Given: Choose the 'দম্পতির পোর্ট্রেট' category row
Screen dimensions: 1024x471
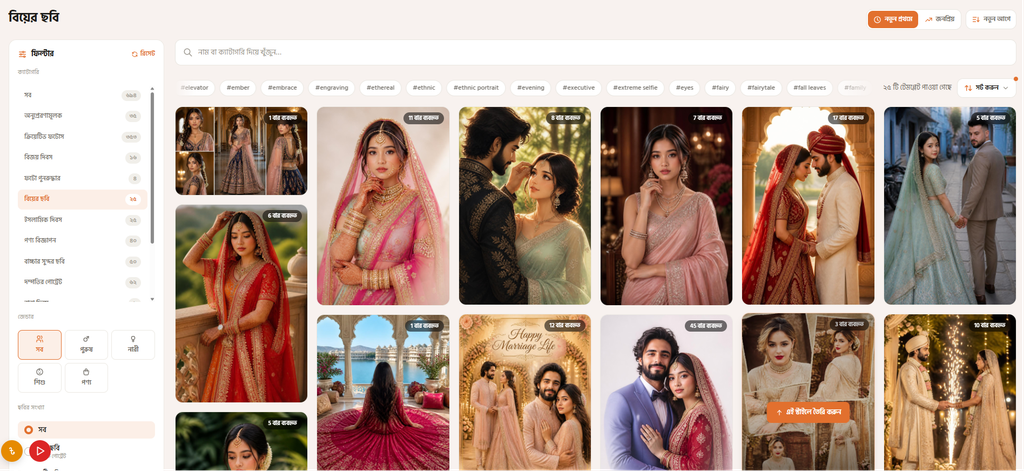Looking at the screenshot, I should [83, 282].
